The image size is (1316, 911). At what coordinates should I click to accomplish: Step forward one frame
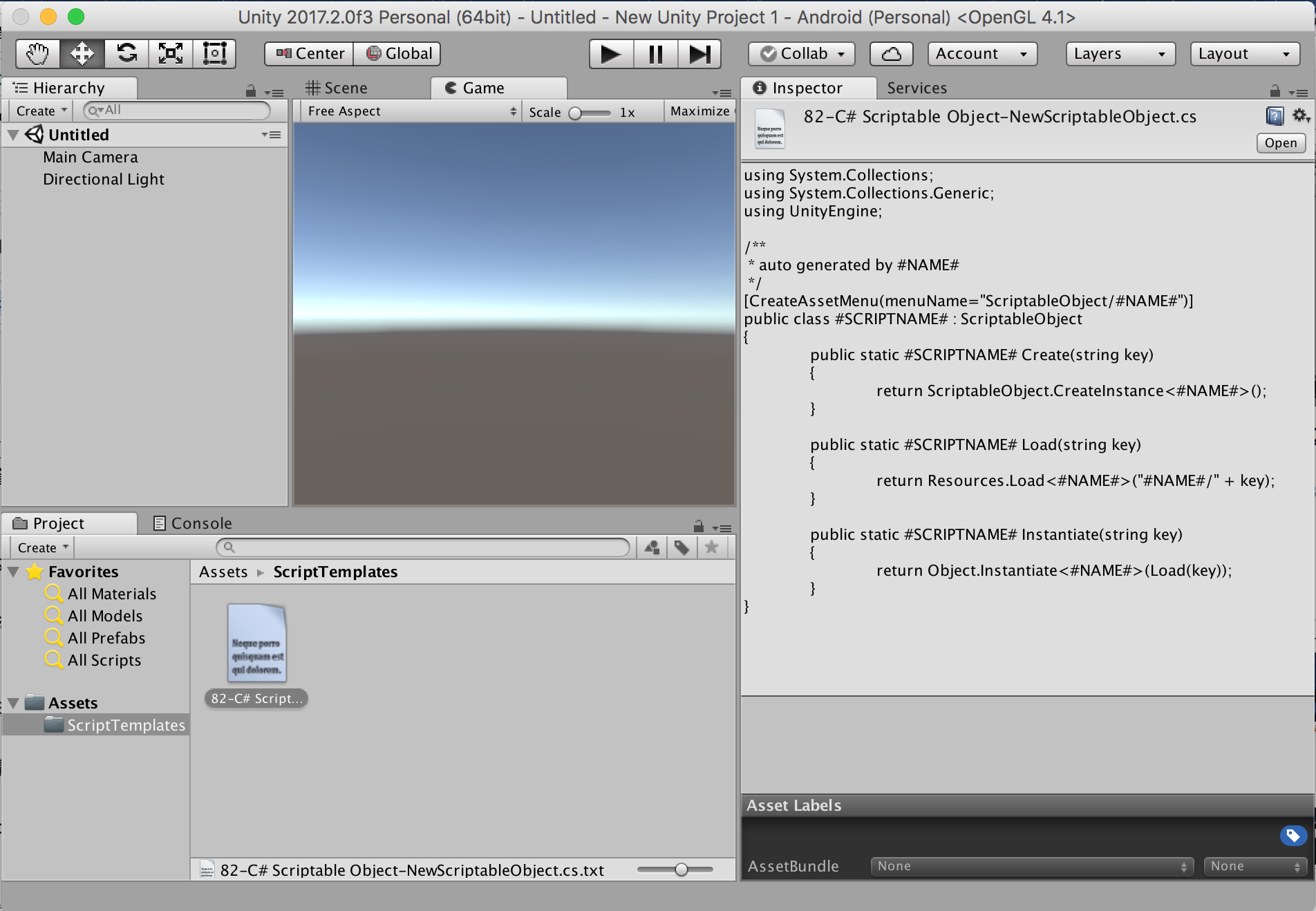click(699, 54)
